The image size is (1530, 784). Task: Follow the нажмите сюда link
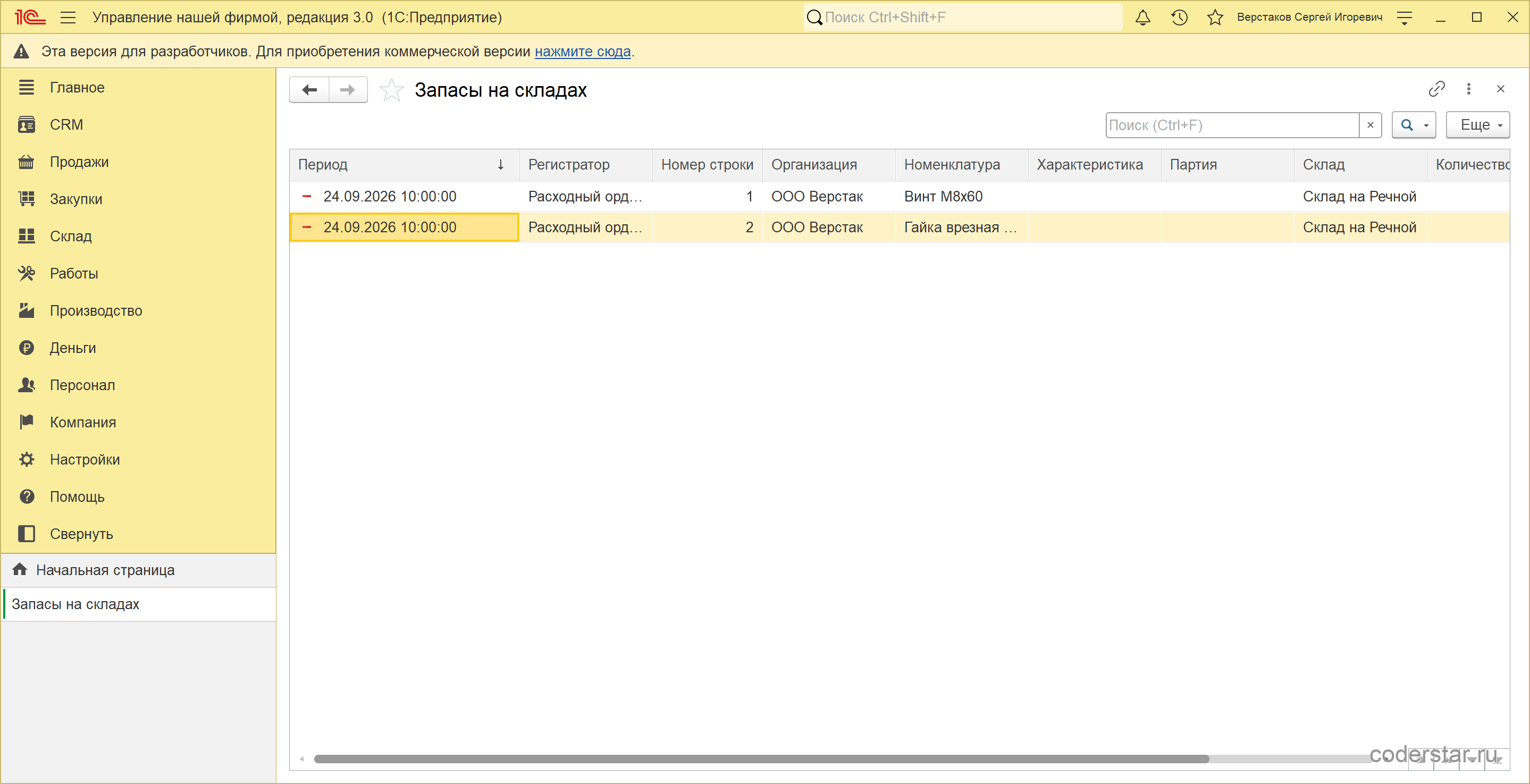pyautogui.click(x=583, y=52)
